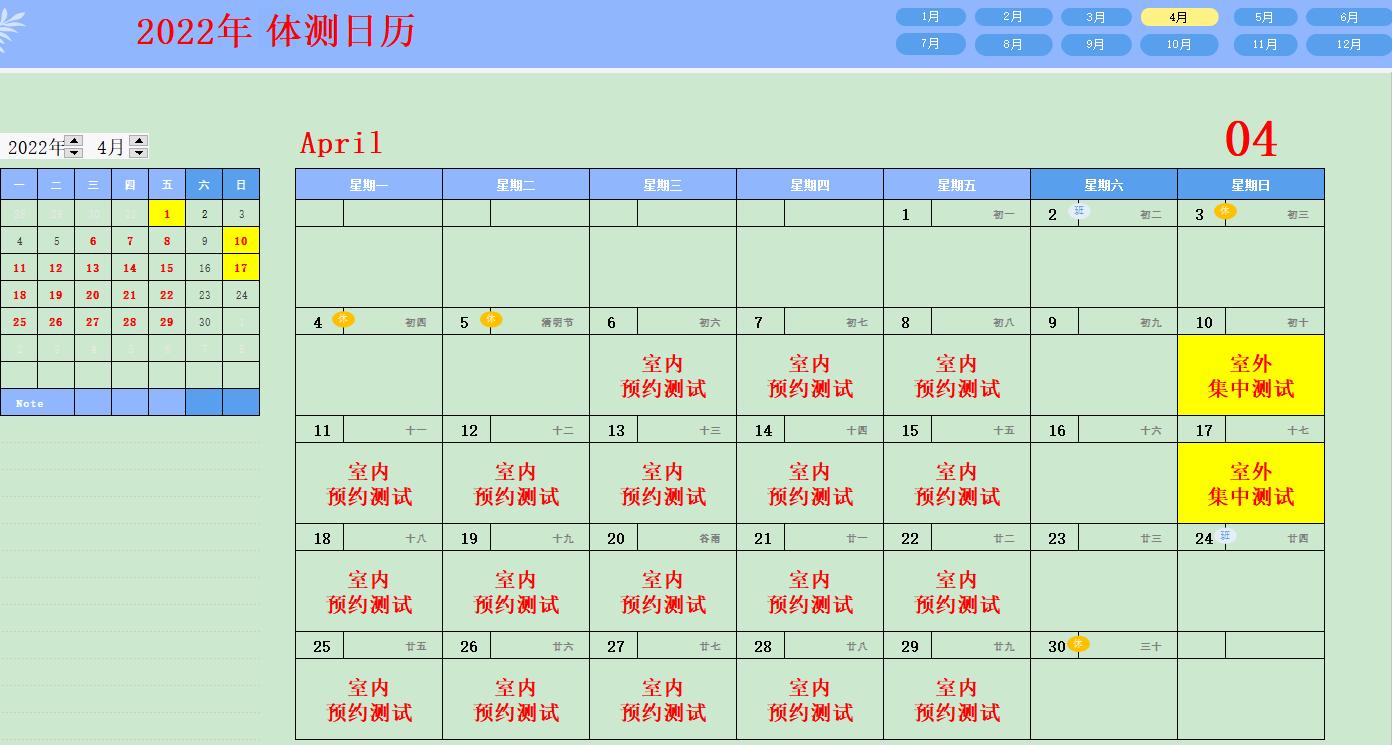
Task: Click the 休 badge on April 5 清明节
Action: [490, 319]
